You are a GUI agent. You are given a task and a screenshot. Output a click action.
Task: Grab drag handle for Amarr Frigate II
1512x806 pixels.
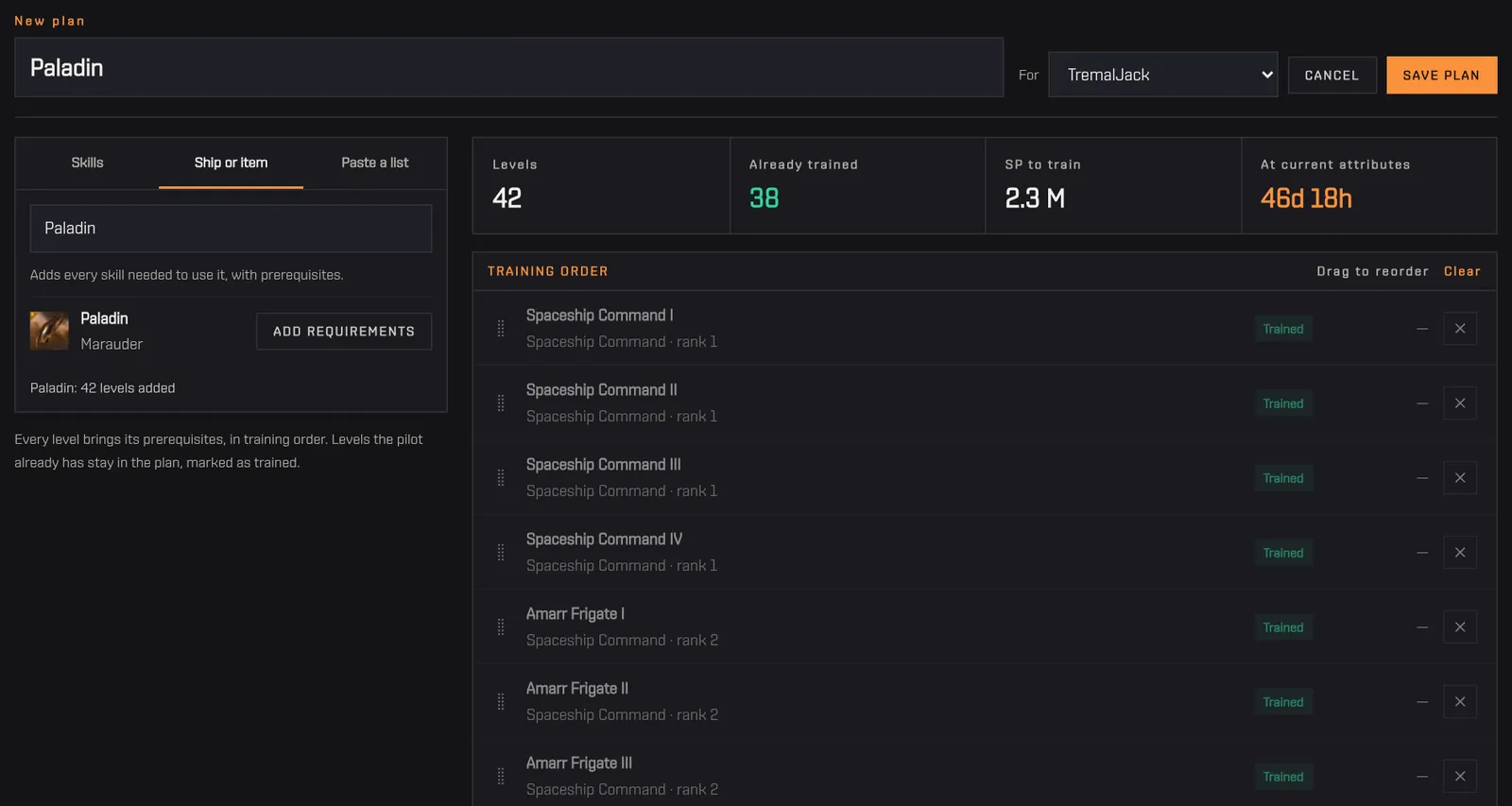(x=501, y=702)
